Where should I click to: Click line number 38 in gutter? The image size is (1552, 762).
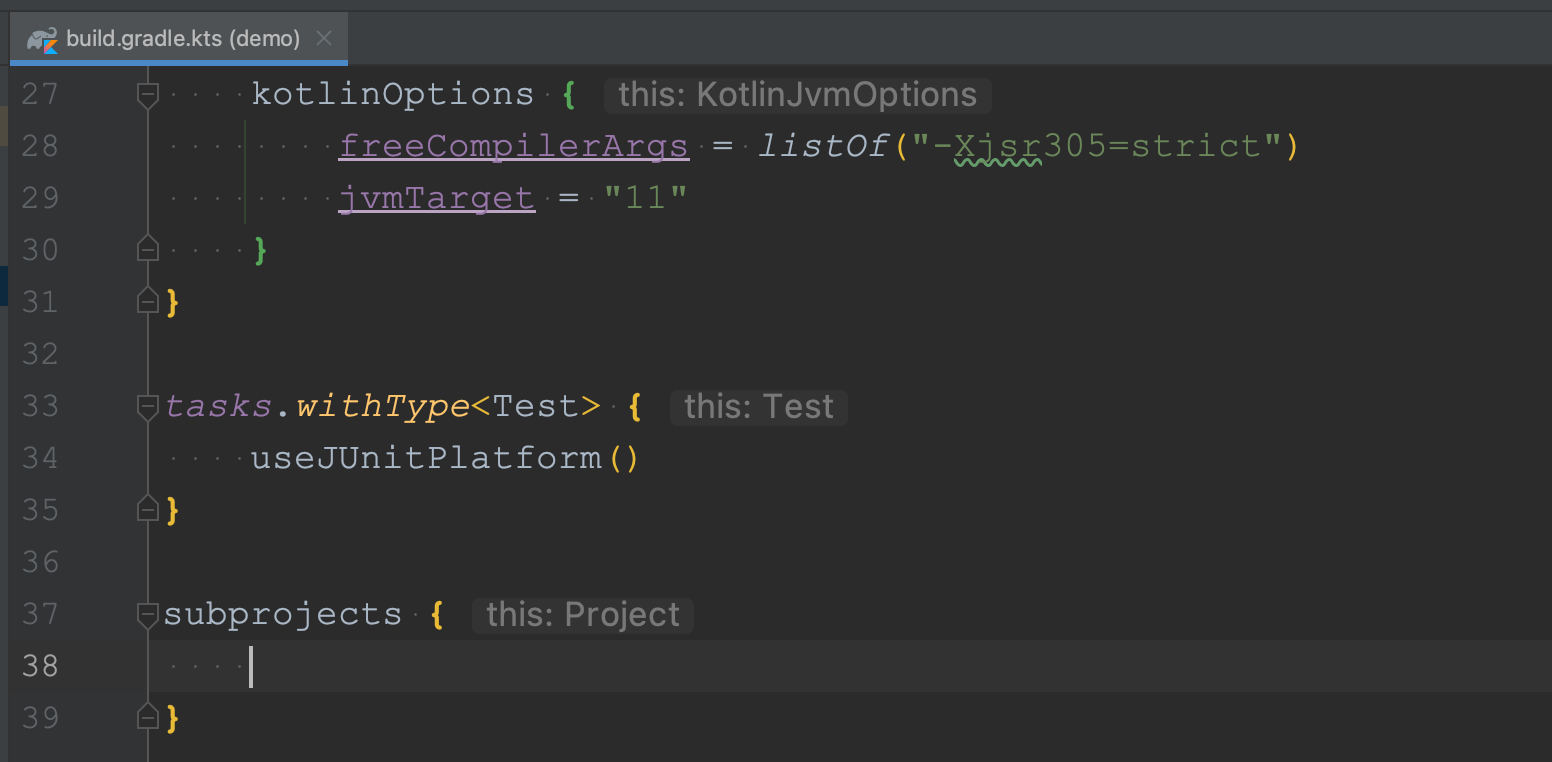pos(40,666)
